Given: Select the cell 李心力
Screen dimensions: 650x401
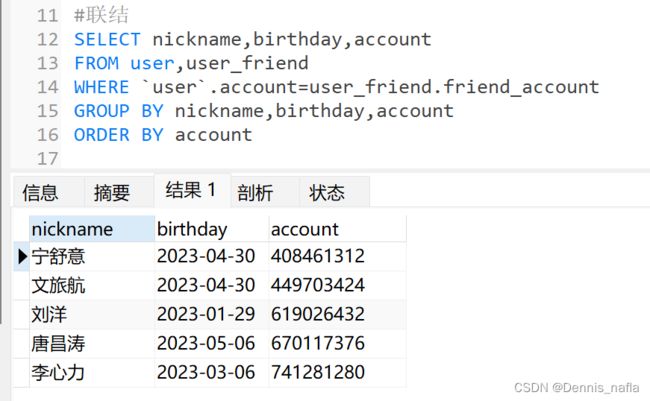Looking at the screenshot, I should point(92,372).
